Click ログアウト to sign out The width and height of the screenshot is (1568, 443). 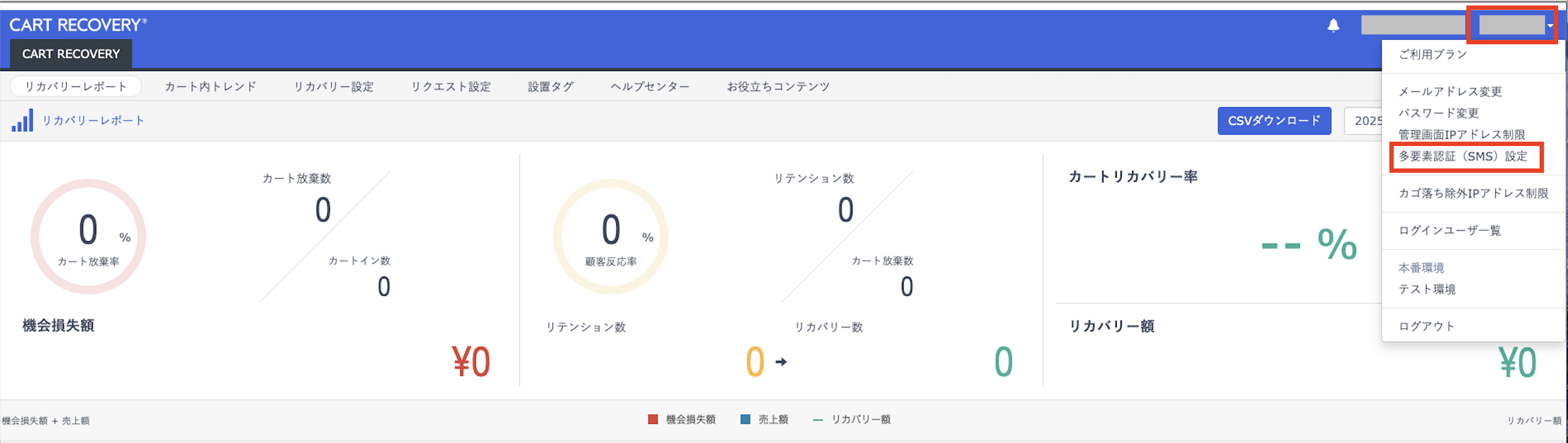[1426, 326]
